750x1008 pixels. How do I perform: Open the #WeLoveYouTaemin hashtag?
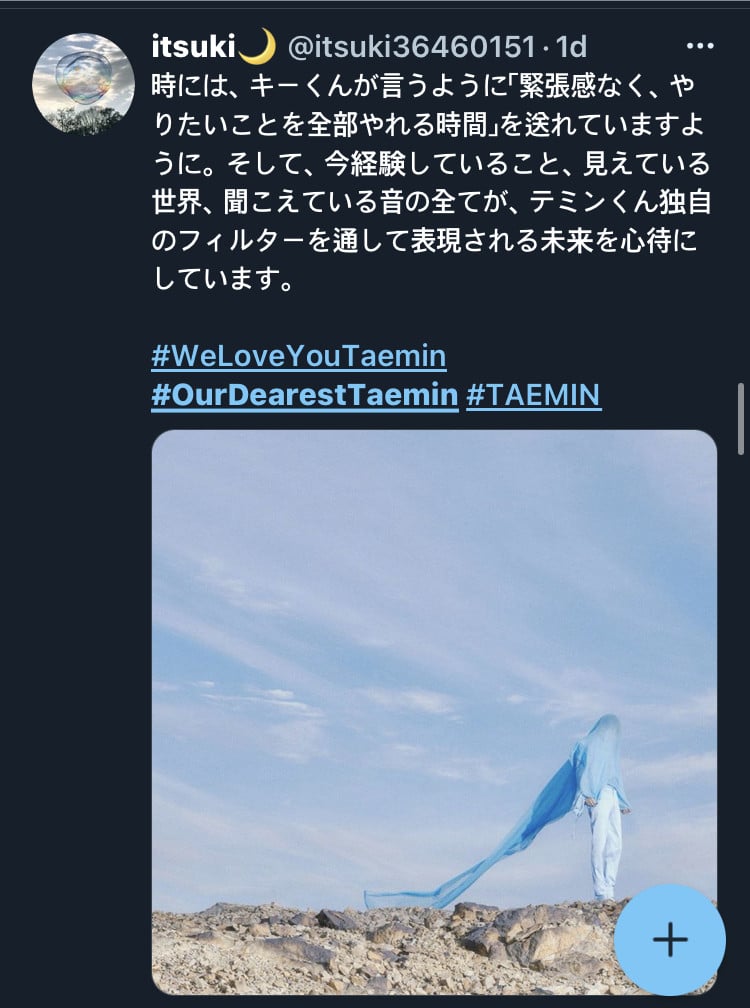298,356
